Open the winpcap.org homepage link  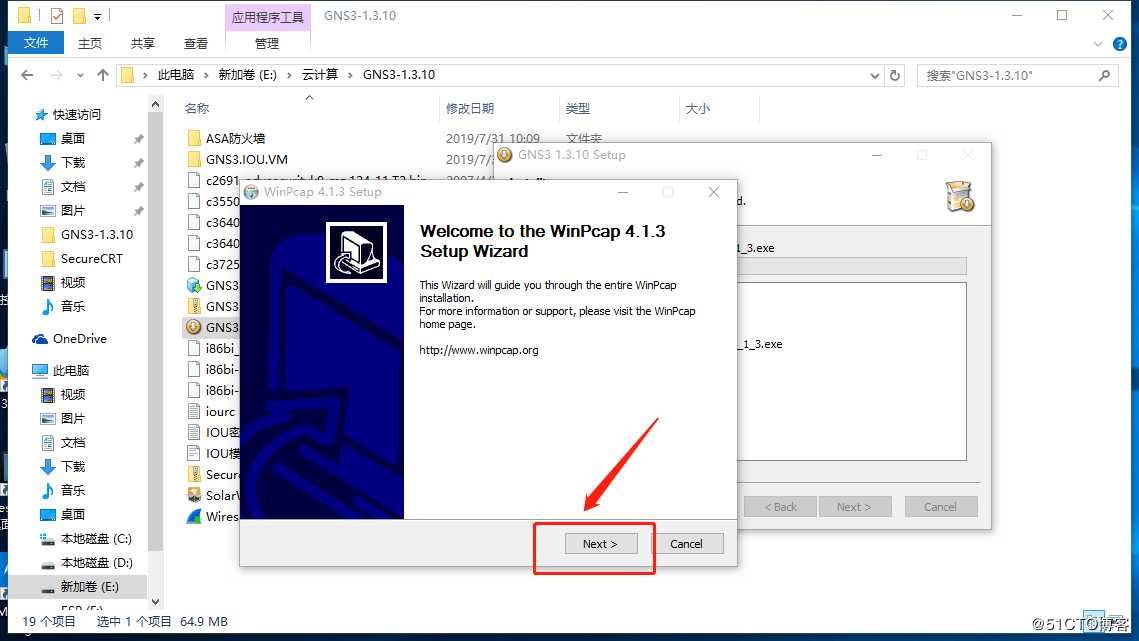pyautogui.click(x=479, y=350)
